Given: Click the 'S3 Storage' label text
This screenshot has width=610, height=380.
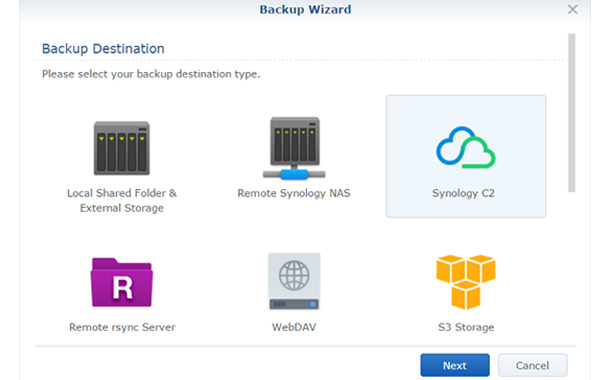Looking at the screenshot, I should click(x=466, y=327).
